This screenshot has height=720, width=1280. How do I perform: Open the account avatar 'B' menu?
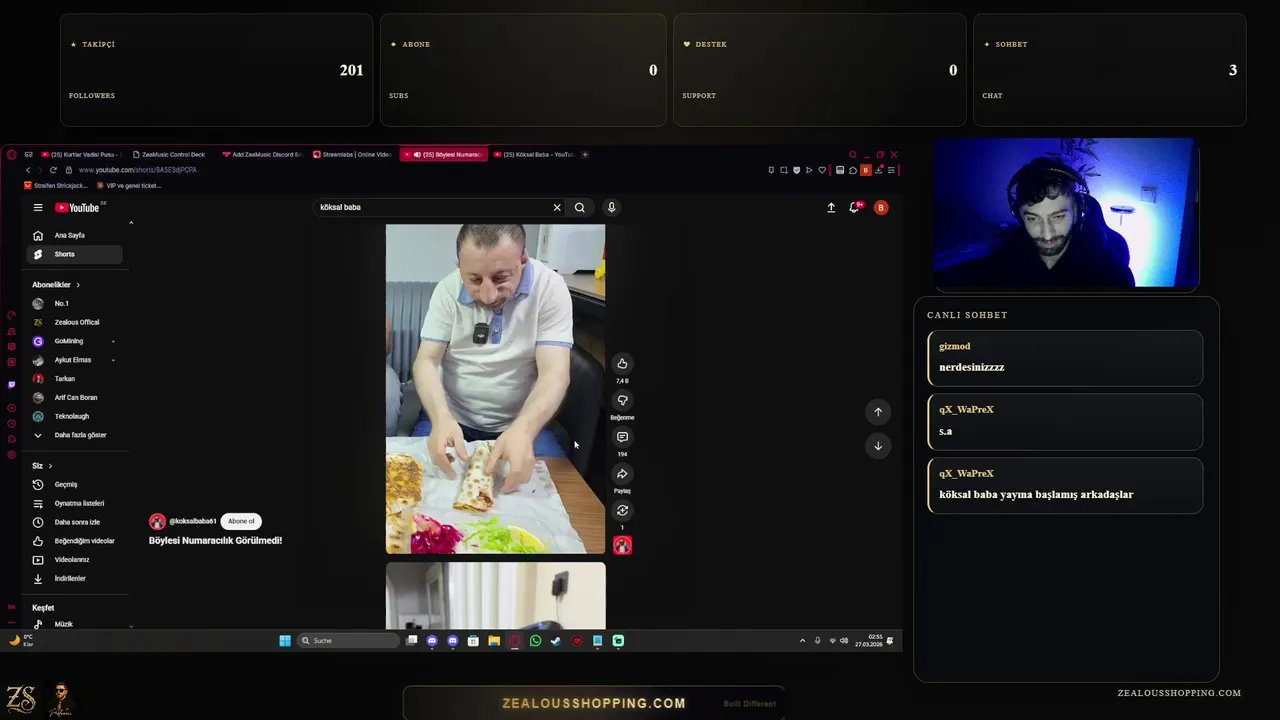881,208
